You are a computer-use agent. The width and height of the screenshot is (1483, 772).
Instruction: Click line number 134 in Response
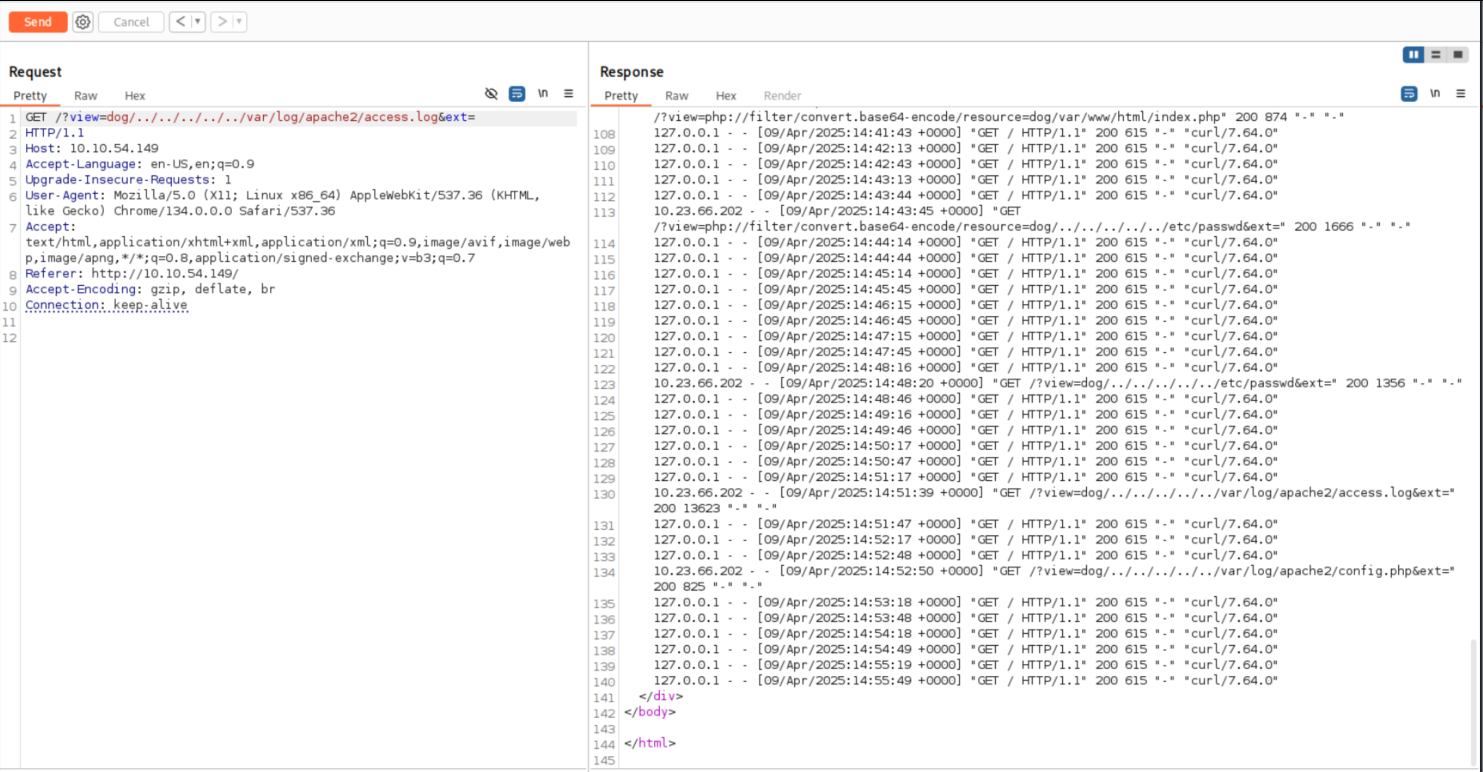pyautogui.click(x=605, y=571)
